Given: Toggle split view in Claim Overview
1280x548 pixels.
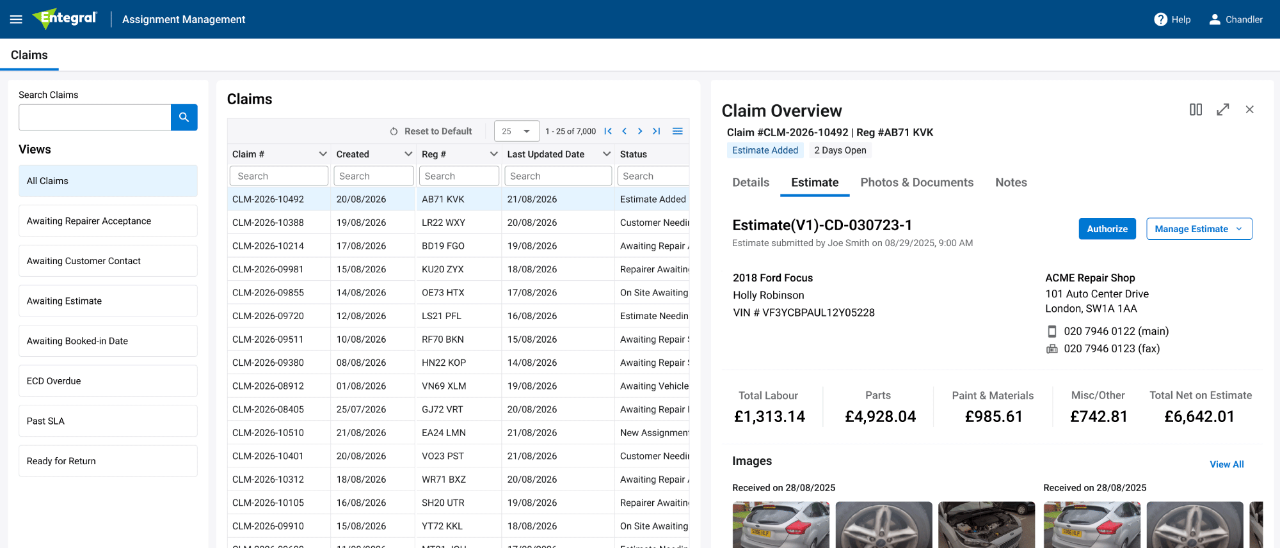Looking at the screenshot, I should click(x=1196, y=110).
